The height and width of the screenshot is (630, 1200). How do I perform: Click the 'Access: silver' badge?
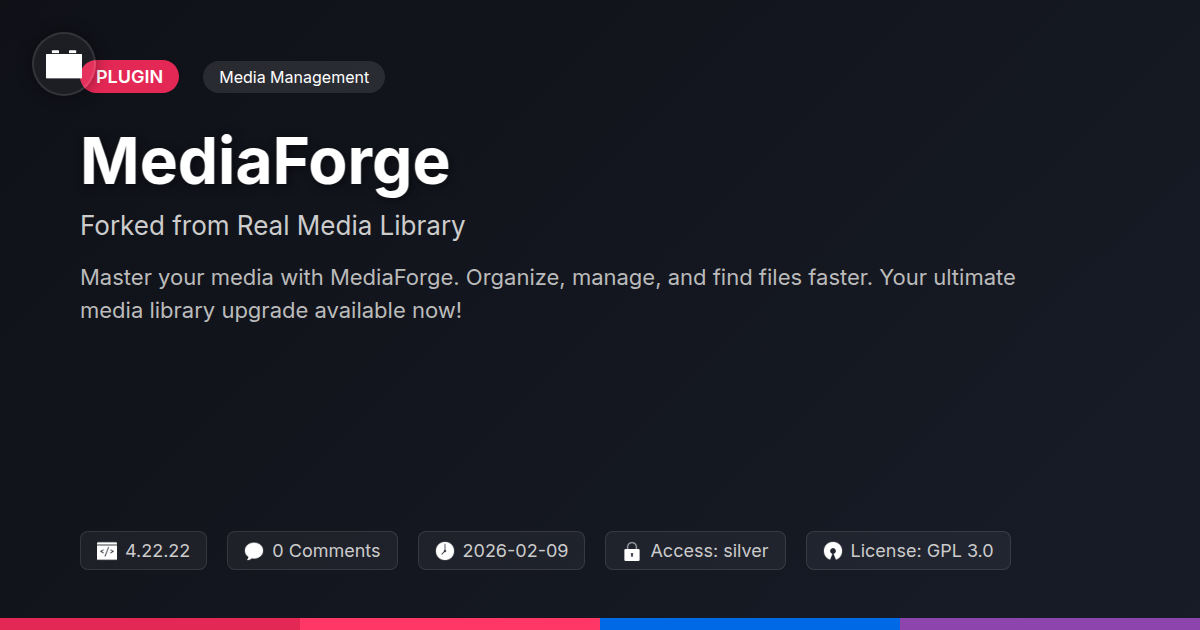tap(695, 551)
